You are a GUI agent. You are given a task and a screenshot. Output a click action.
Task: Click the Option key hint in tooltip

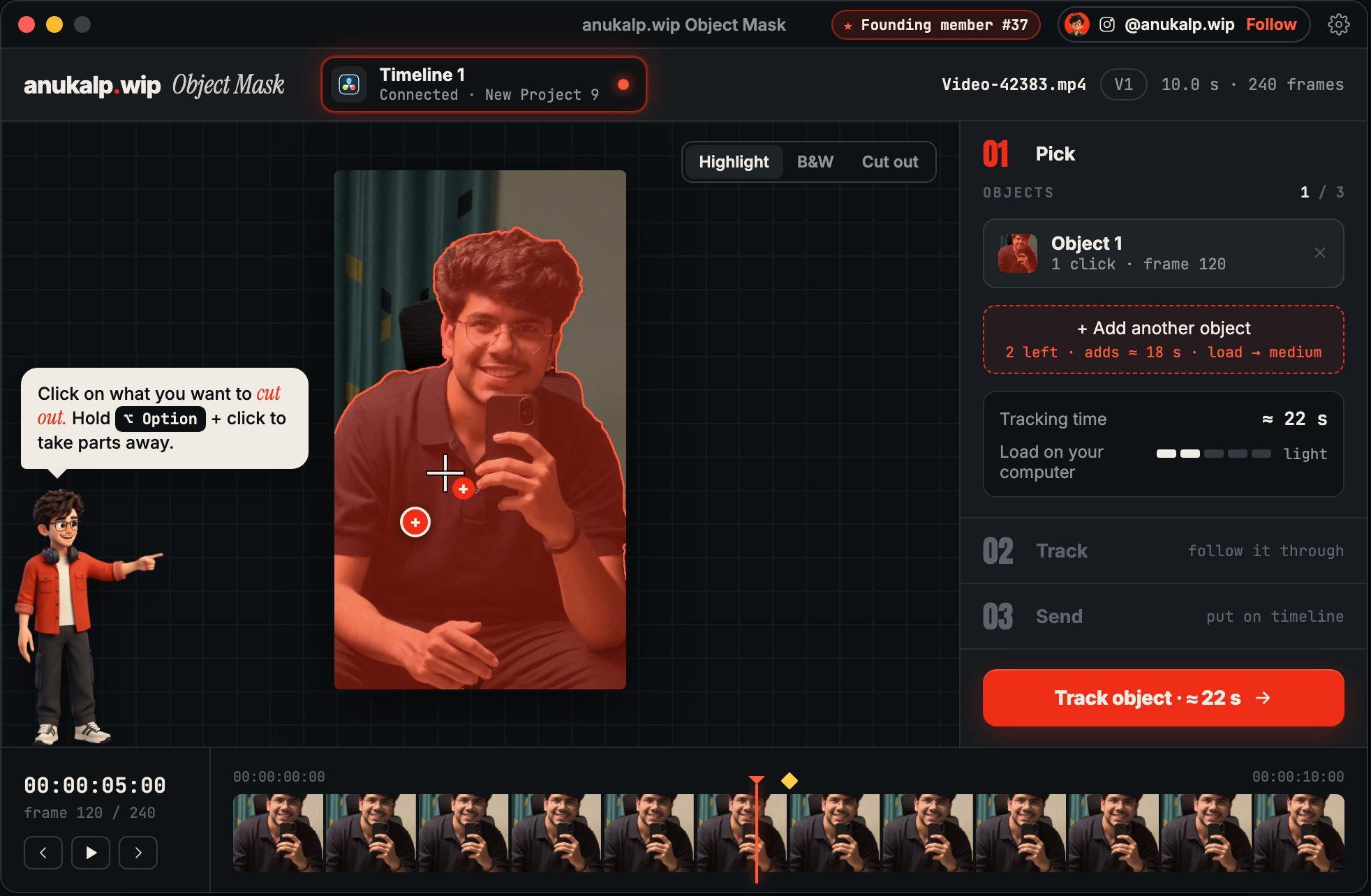click(x=161, y=419)
